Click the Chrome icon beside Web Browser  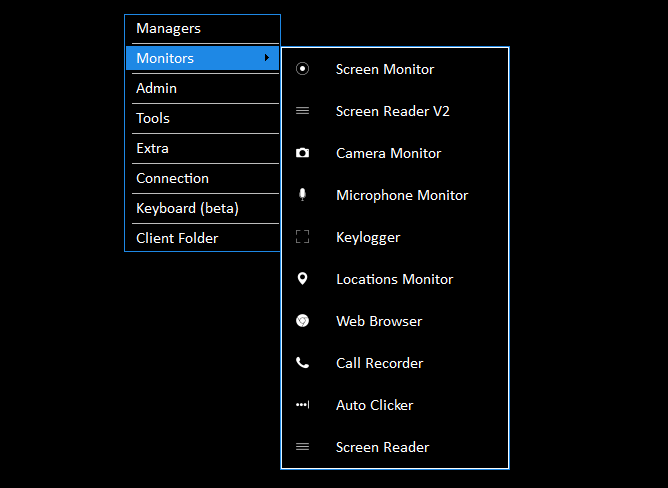tap(303, 321)
